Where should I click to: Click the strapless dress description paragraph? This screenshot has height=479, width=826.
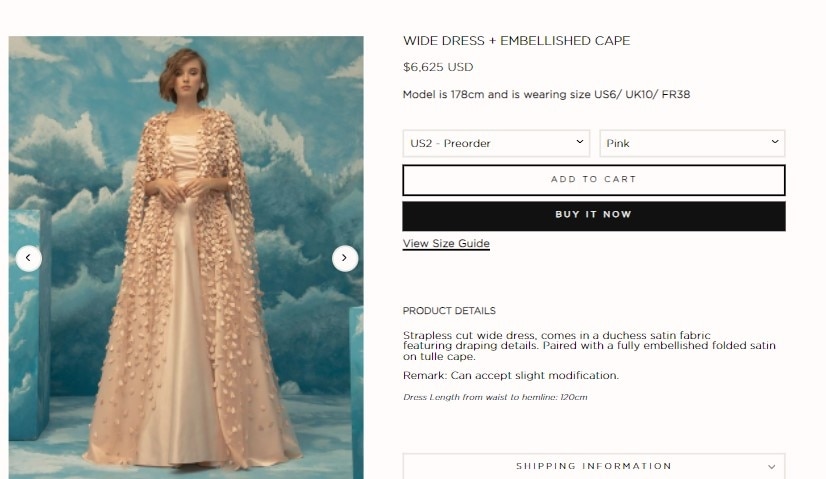click(588, 345)
